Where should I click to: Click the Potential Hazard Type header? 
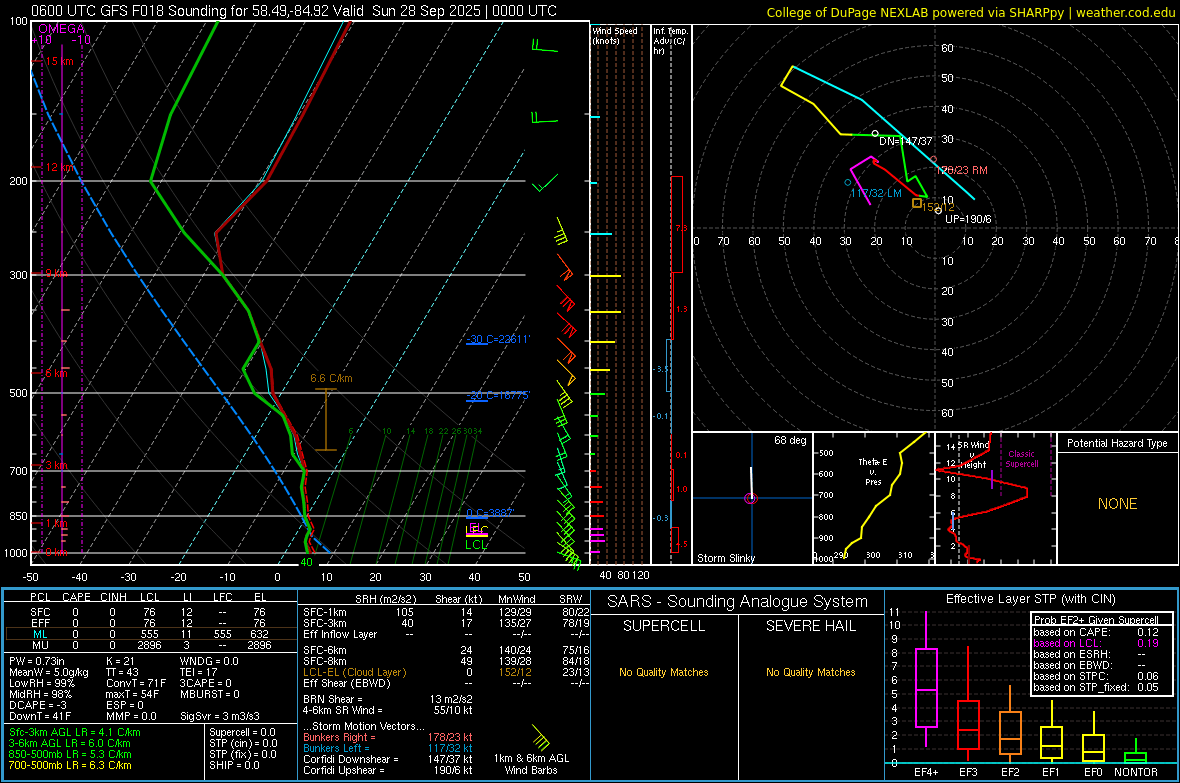tap(1117, 443)
